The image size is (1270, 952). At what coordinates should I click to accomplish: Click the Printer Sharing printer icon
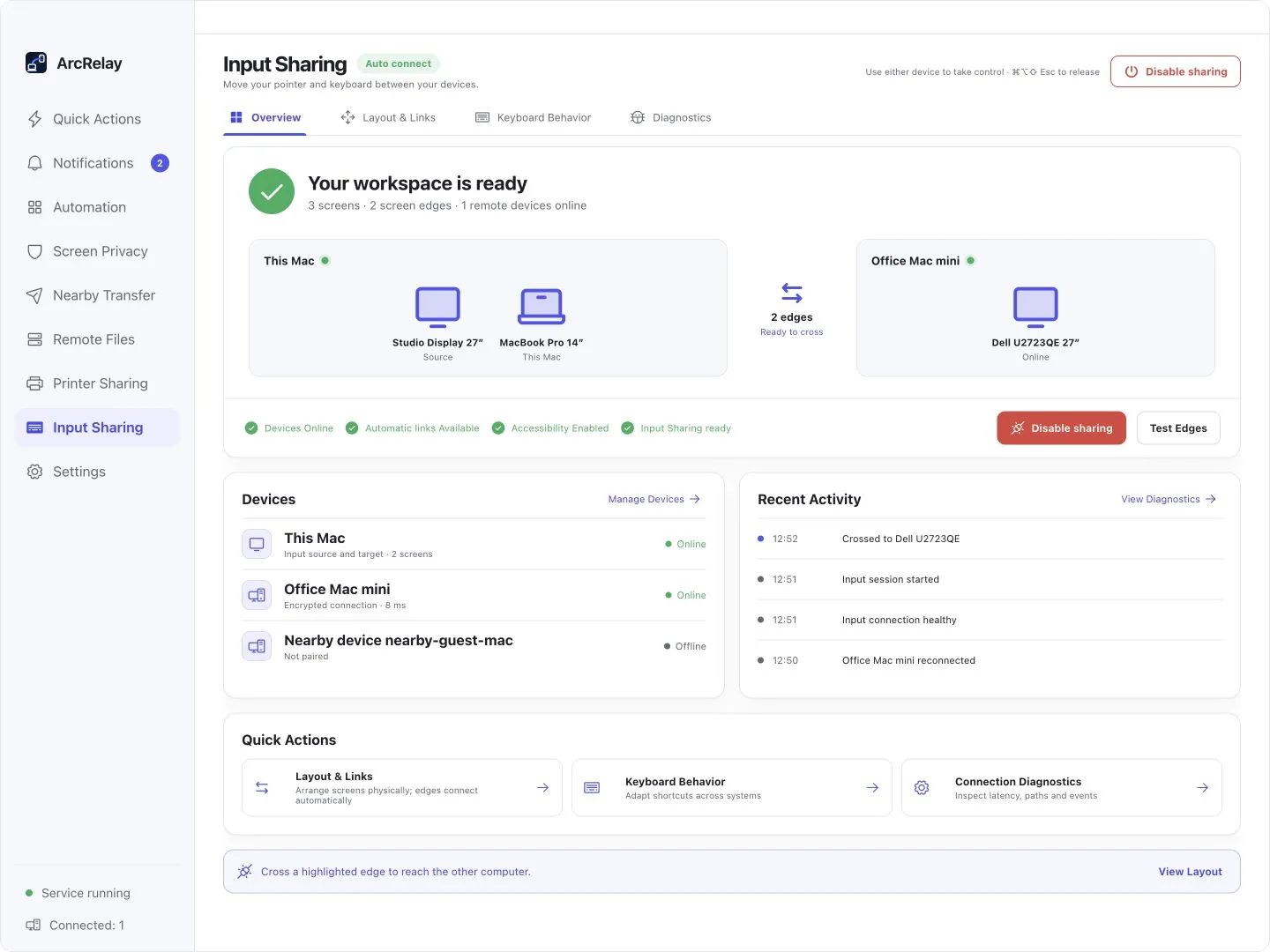pos(34,383)
